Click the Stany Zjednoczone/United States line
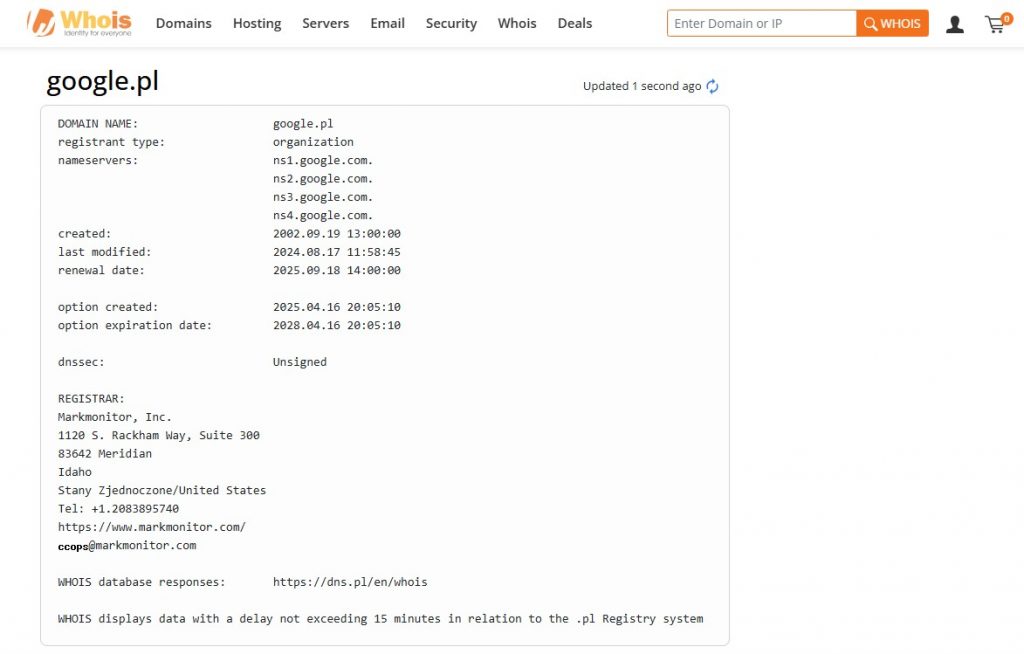The height and width of the screenshot is (654, 1024). 161,490
